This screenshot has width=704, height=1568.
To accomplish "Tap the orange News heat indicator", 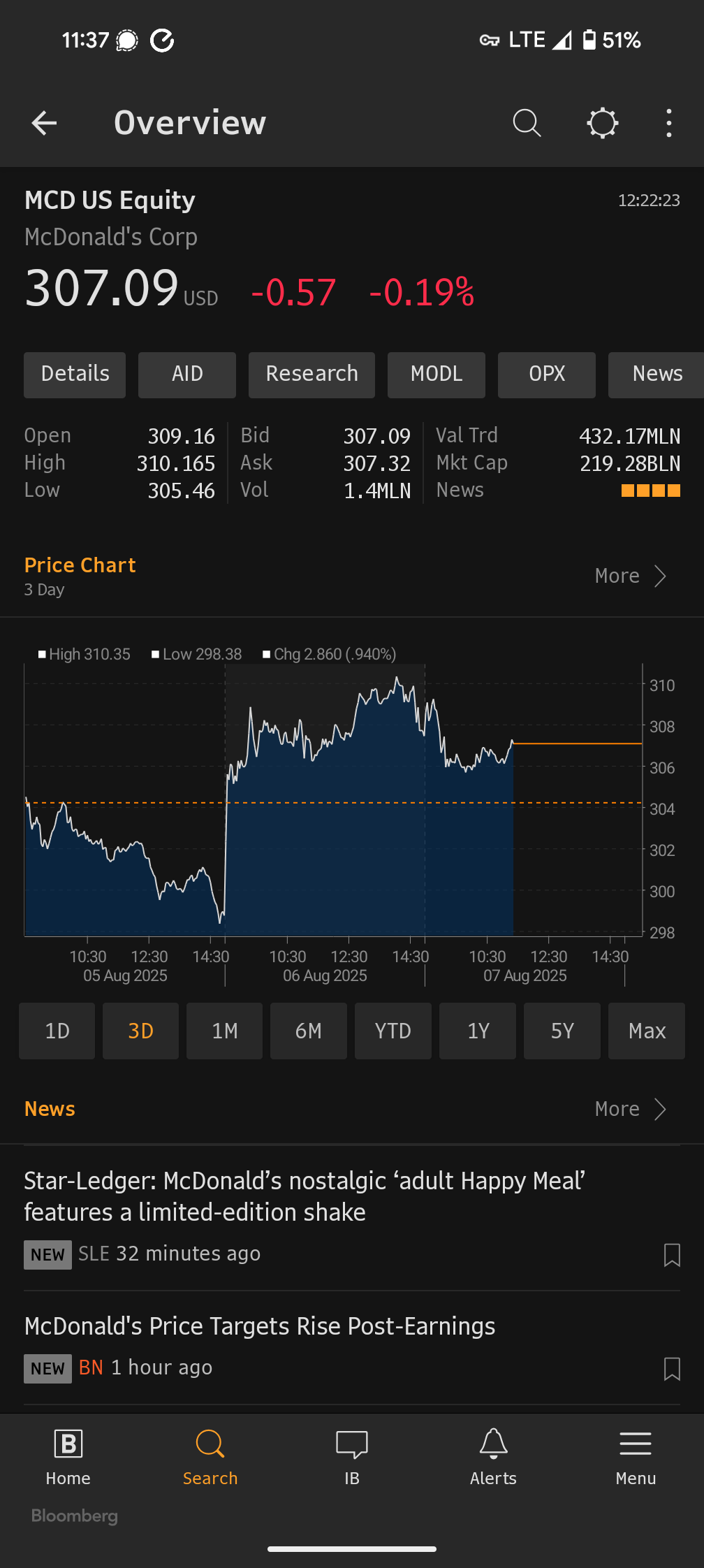I will 651,491.
